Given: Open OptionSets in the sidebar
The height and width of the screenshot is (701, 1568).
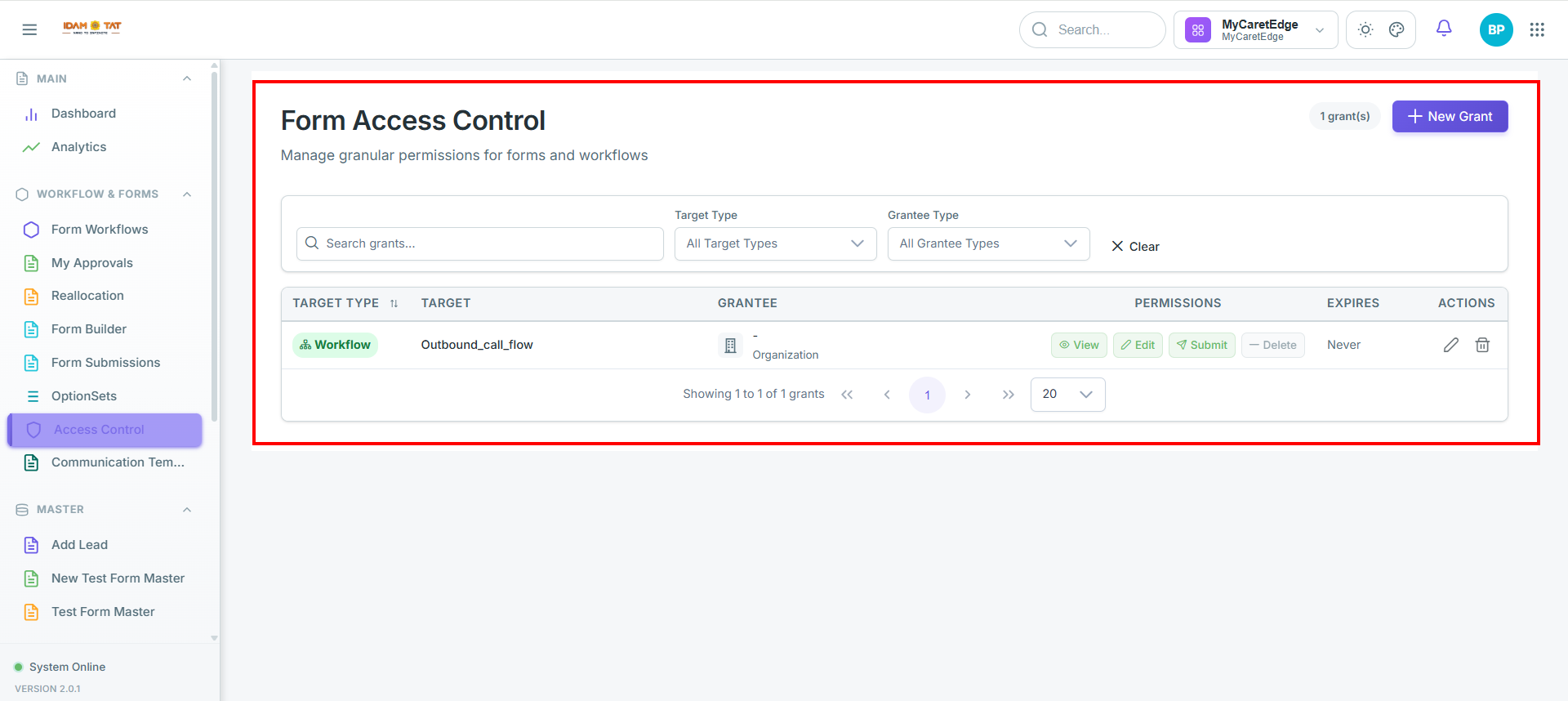Looking at the screenshot, I should (x=105, y=396).
